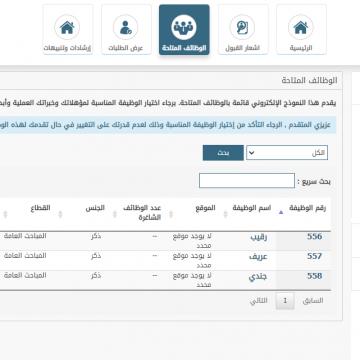Select page 1 in pagination

point(285,301)
